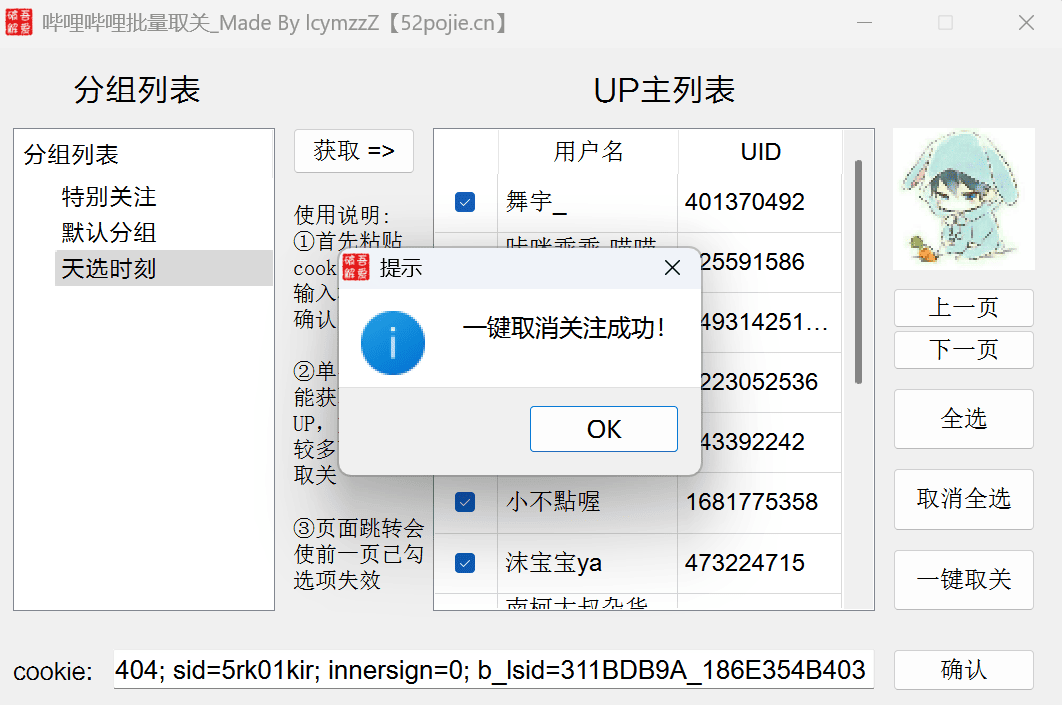Screen dimensions: 1062x705
Task: Click the username 沫宝宝ya cell
Action: [588, 563]
